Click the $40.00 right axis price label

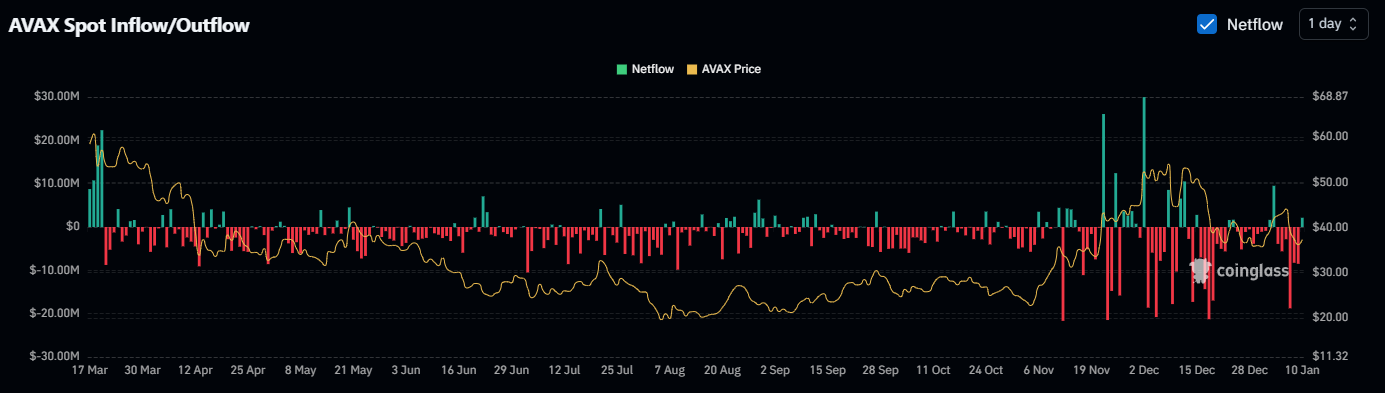click(1330, 227)
